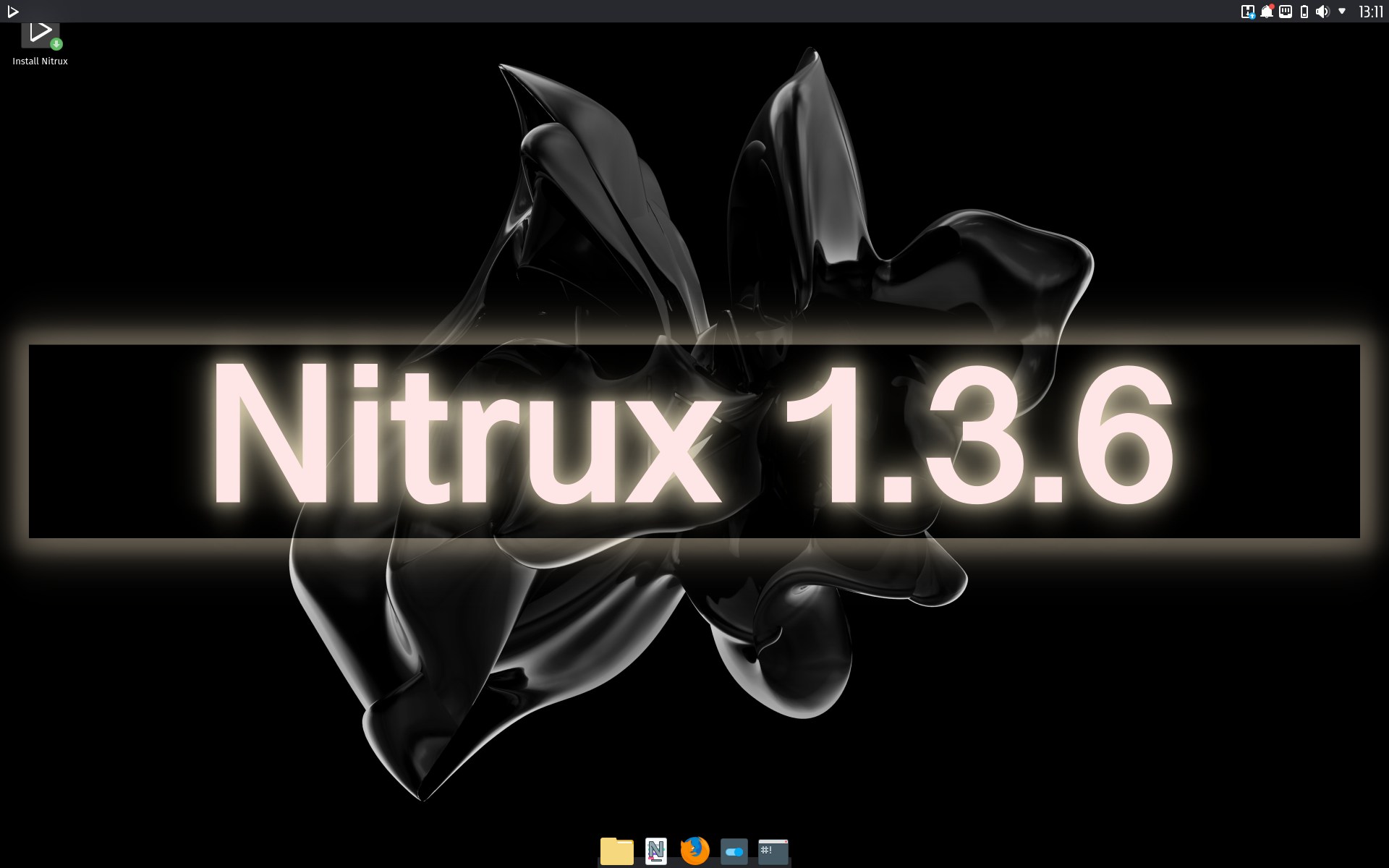Image resolution: width=1389 pixels, height=868 pixels.
Task: Open the software updates tray icon
Action: pos(1248,11)
